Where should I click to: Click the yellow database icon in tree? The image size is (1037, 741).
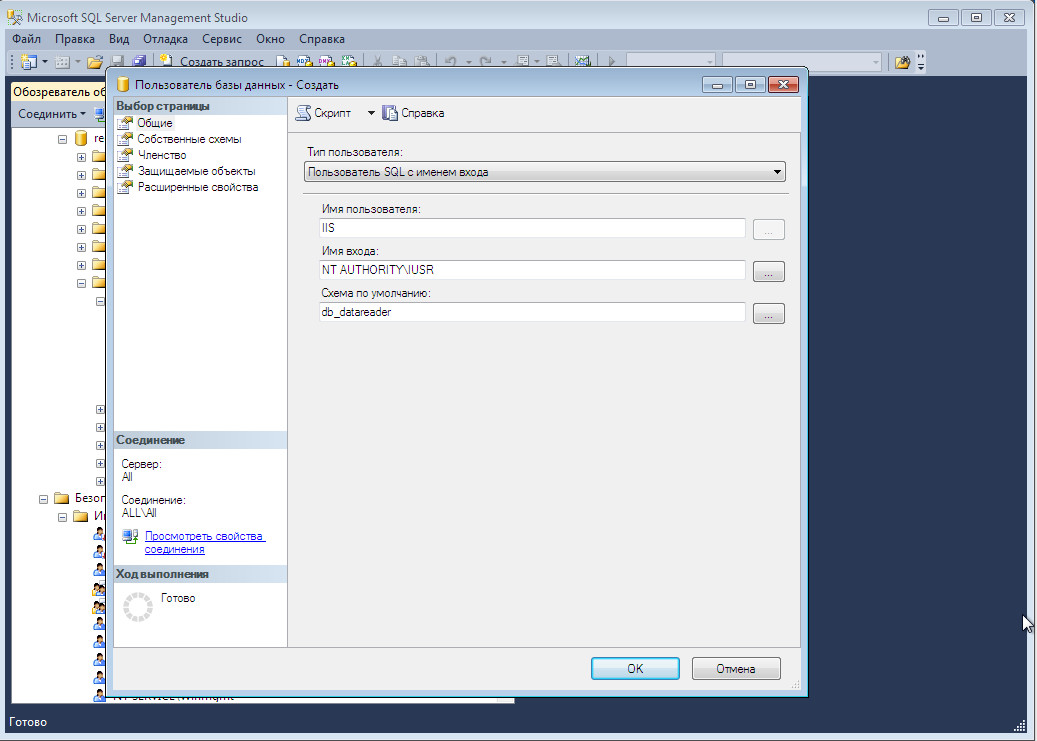[x=81, y=138]
